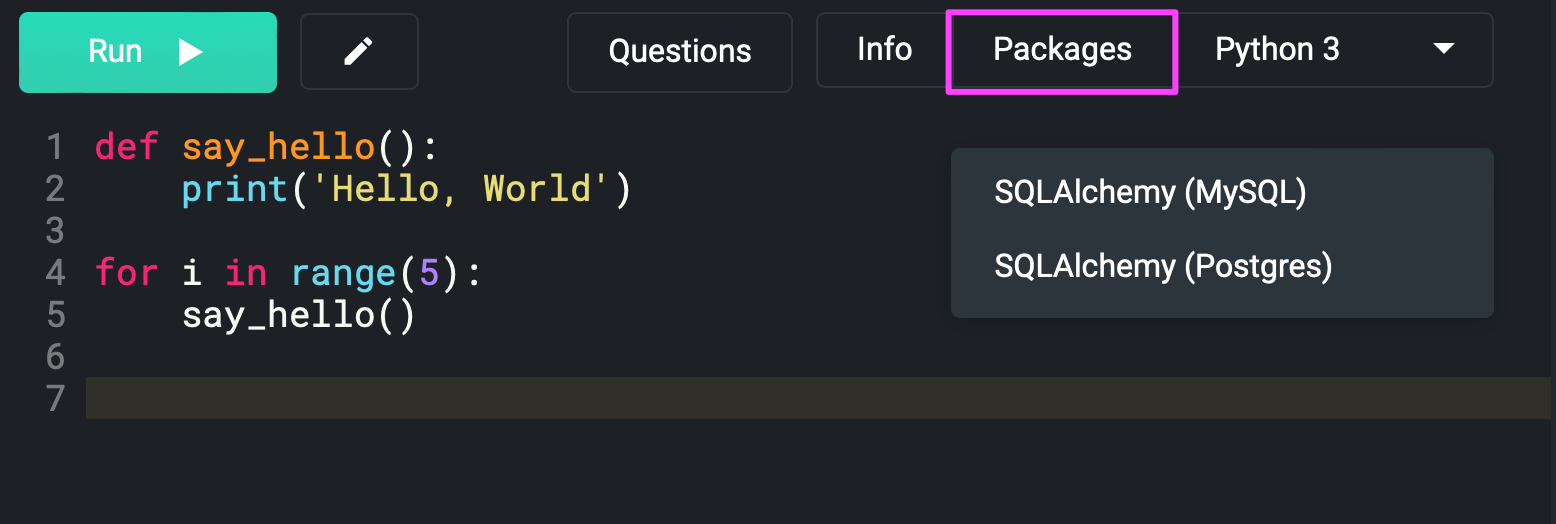
Task: Click line number 7 in the gutter
Action: point(55,398)
